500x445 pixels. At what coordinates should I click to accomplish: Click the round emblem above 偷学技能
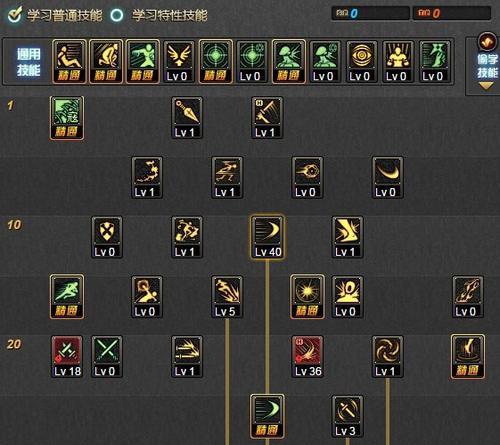(x=487, y=41)
